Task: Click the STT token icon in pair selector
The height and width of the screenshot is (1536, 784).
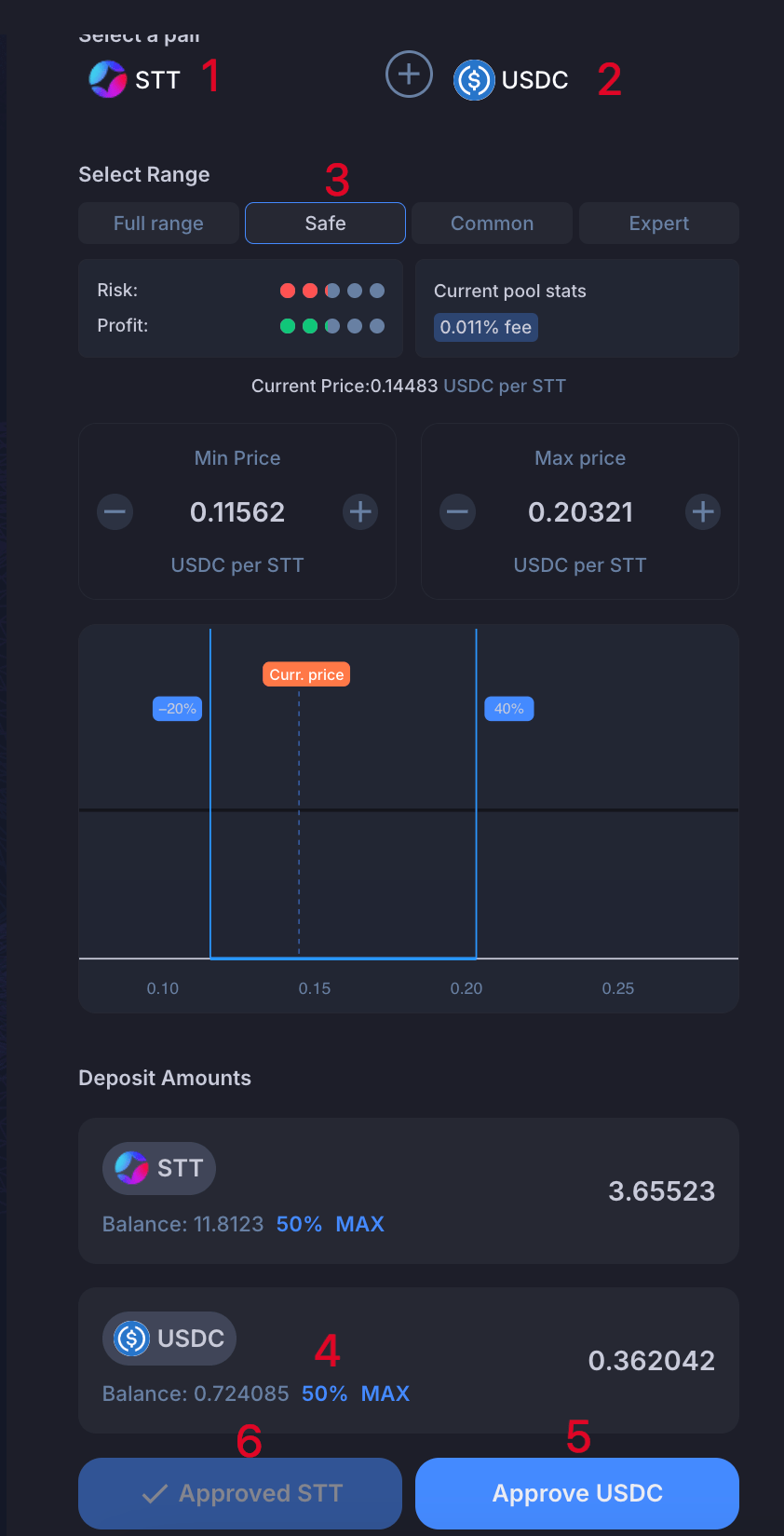Action: coord(108,79)
